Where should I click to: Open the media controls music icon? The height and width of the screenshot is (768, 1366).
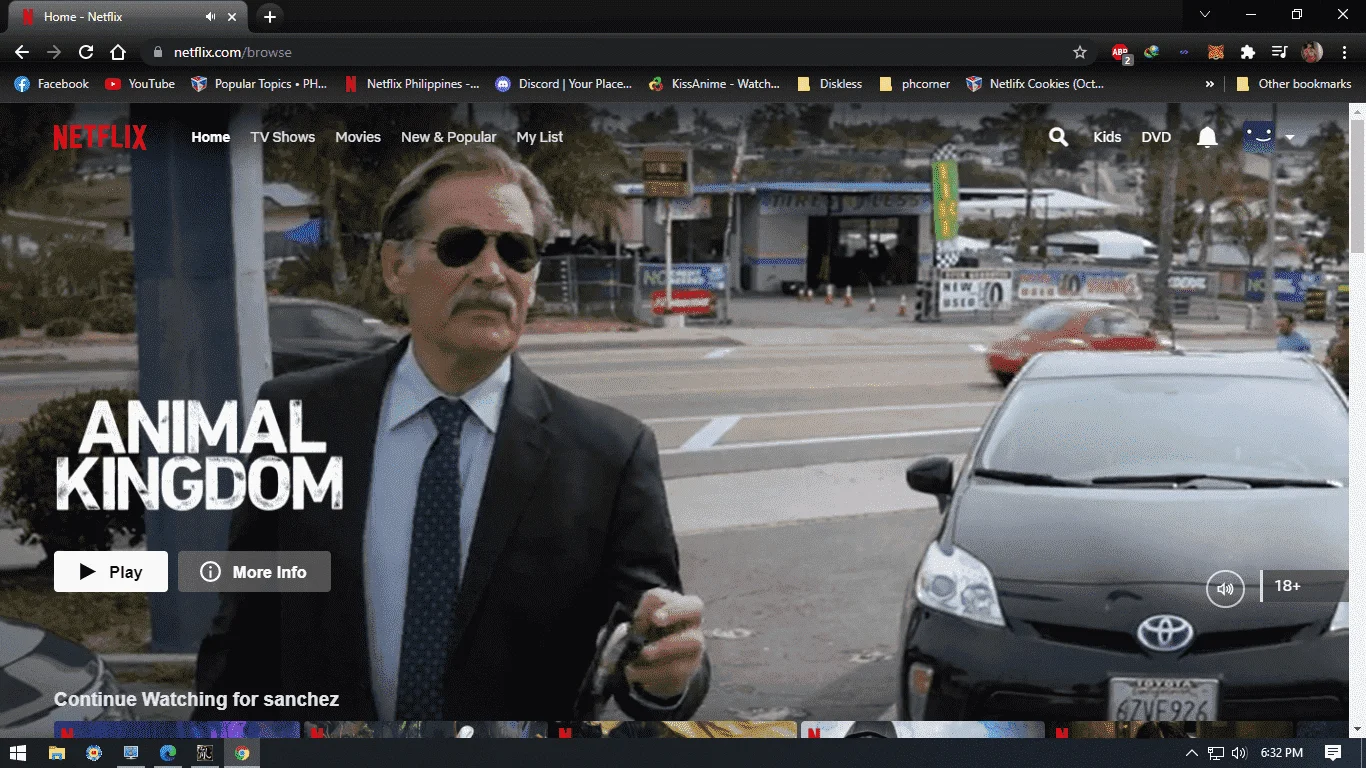pos(1279,52)
